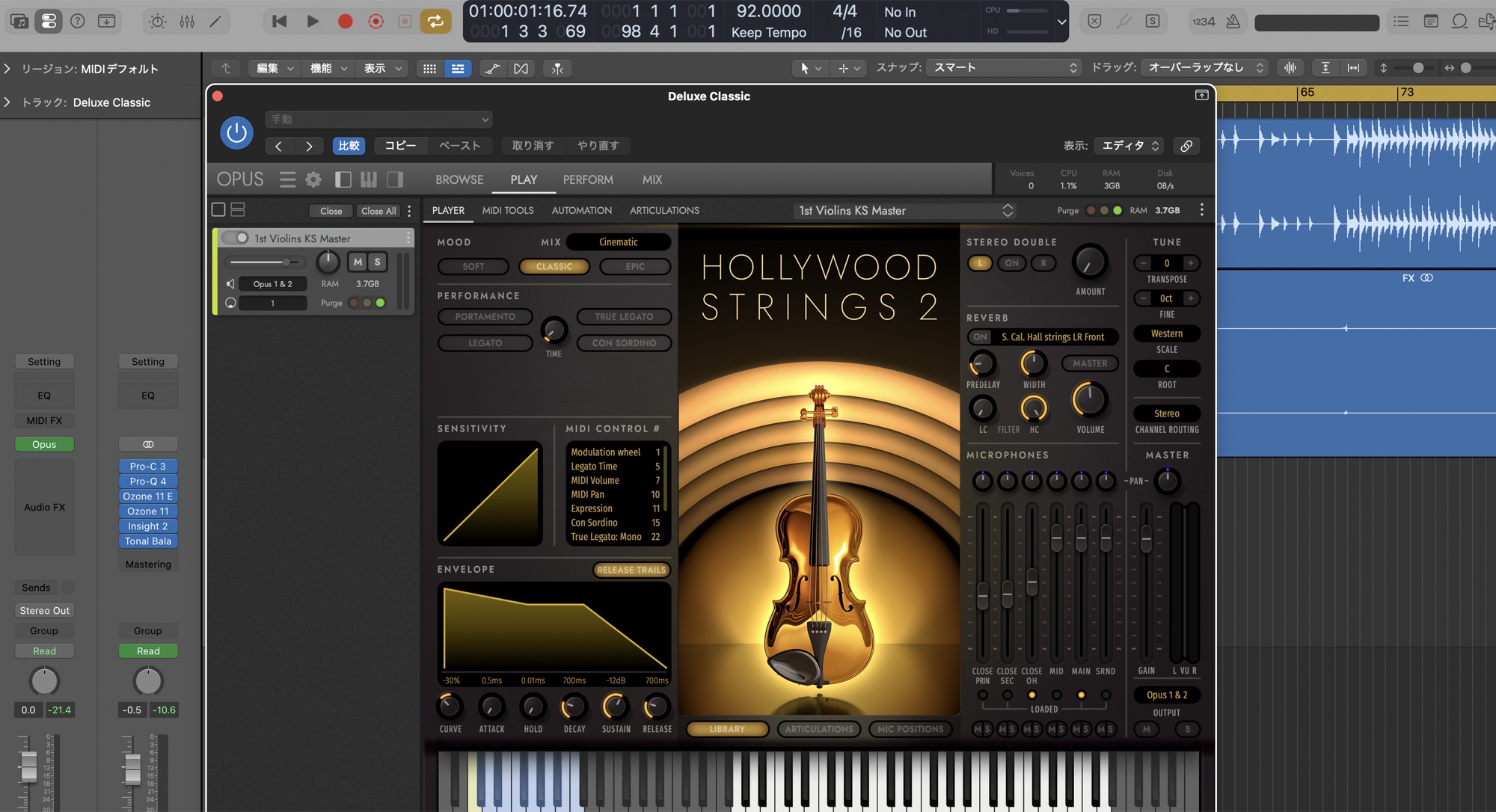Toggle plugin power bypass button
Viewport: 1496px width, 812px height.
click(x=236, y=133)
